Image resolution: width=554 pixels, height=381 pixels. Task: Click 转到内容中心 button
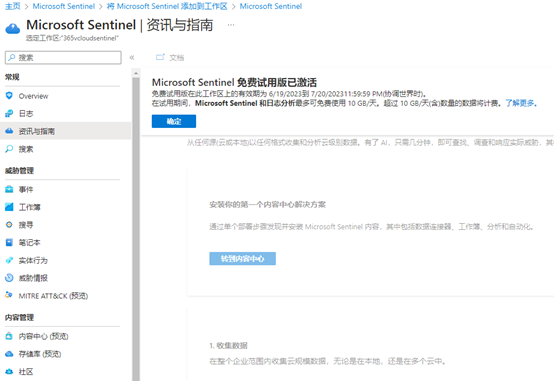click(242, 258)
